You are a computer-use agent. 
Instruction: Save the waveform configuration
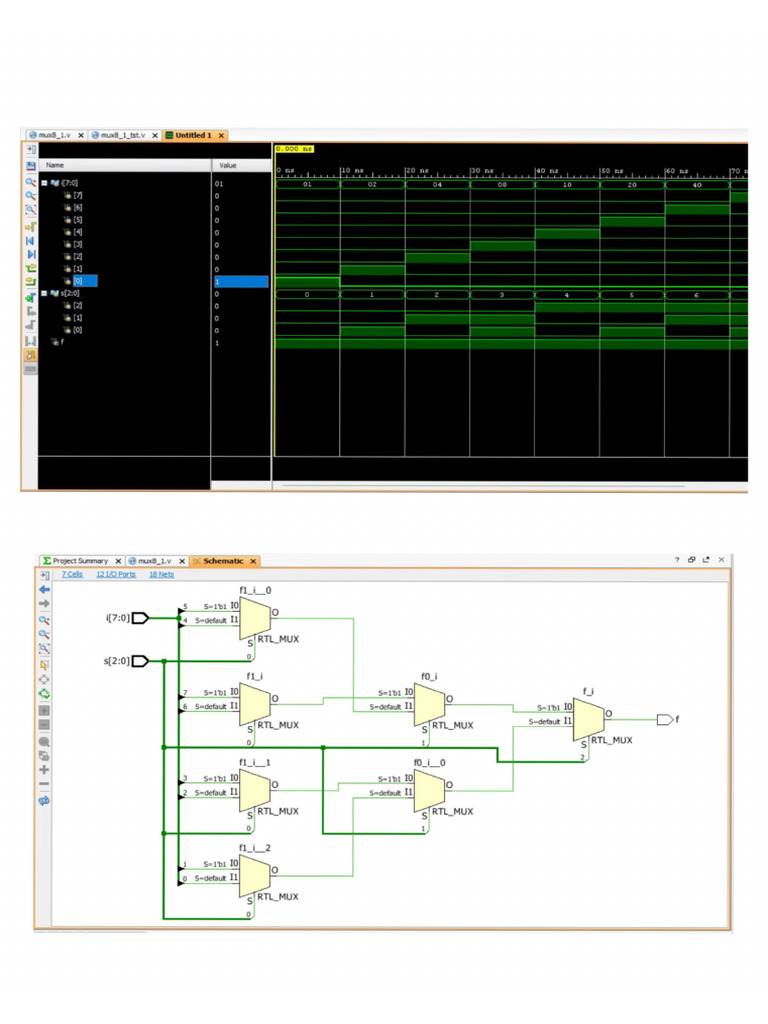point(31,167)
